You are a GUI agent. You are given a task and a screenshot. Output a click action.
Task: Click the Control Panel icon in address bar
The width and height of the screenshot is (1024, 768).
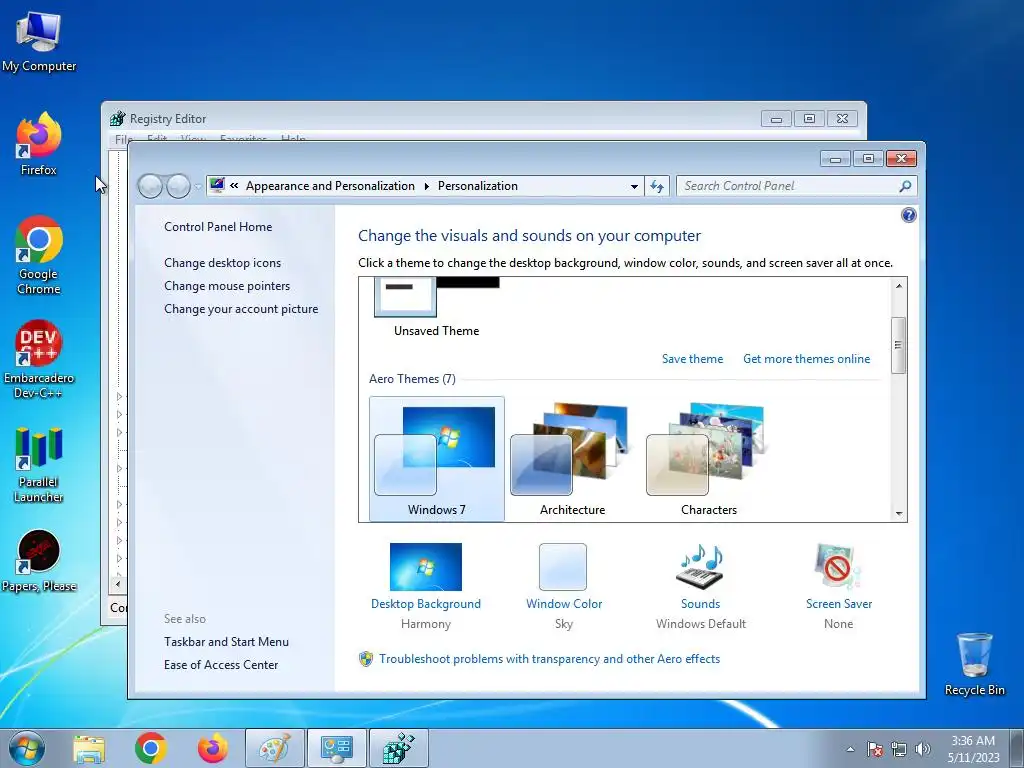click(217, 185)
